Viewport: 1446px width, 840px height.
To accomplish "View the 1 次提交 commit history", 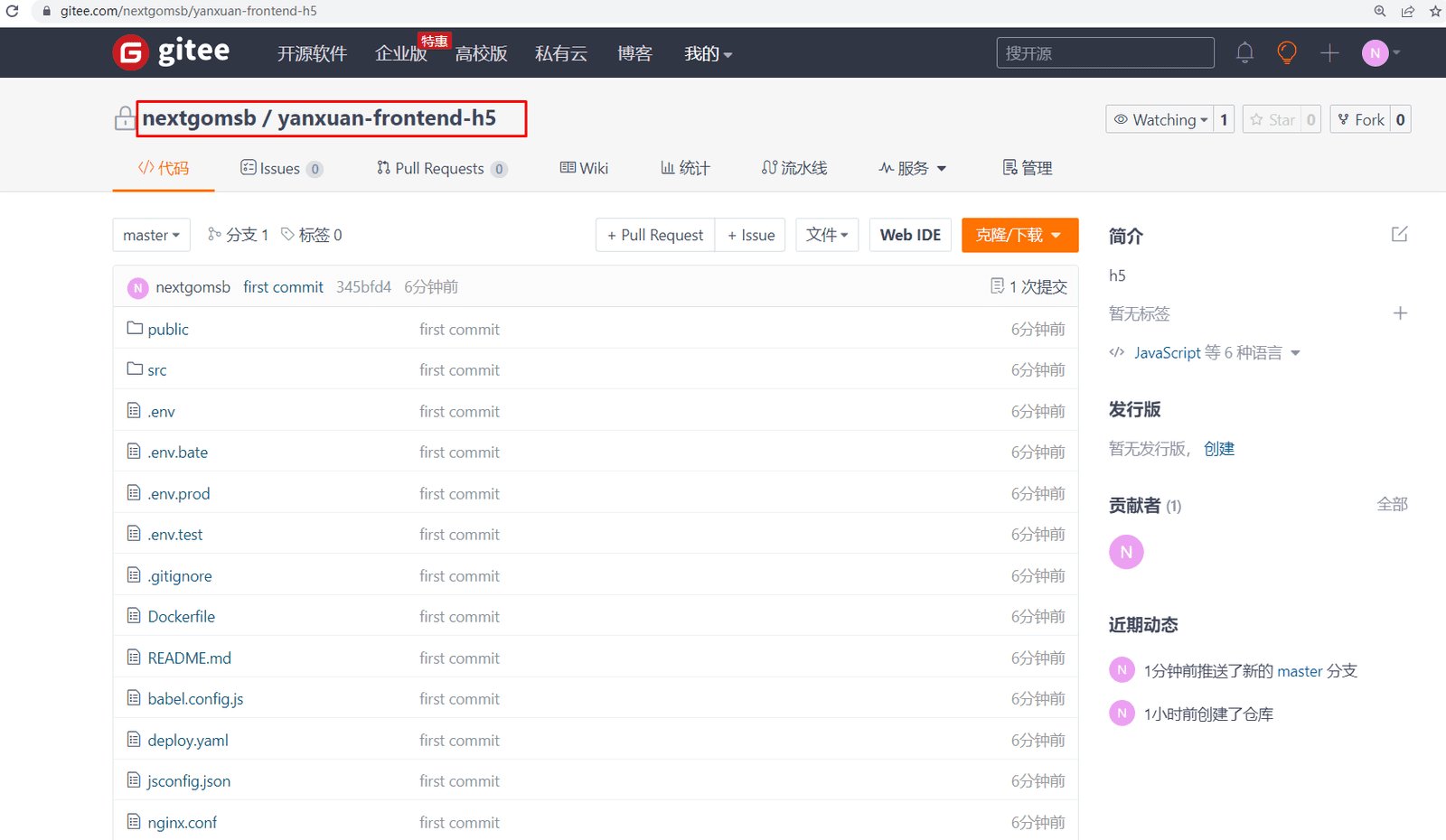I will point(1028,287).
